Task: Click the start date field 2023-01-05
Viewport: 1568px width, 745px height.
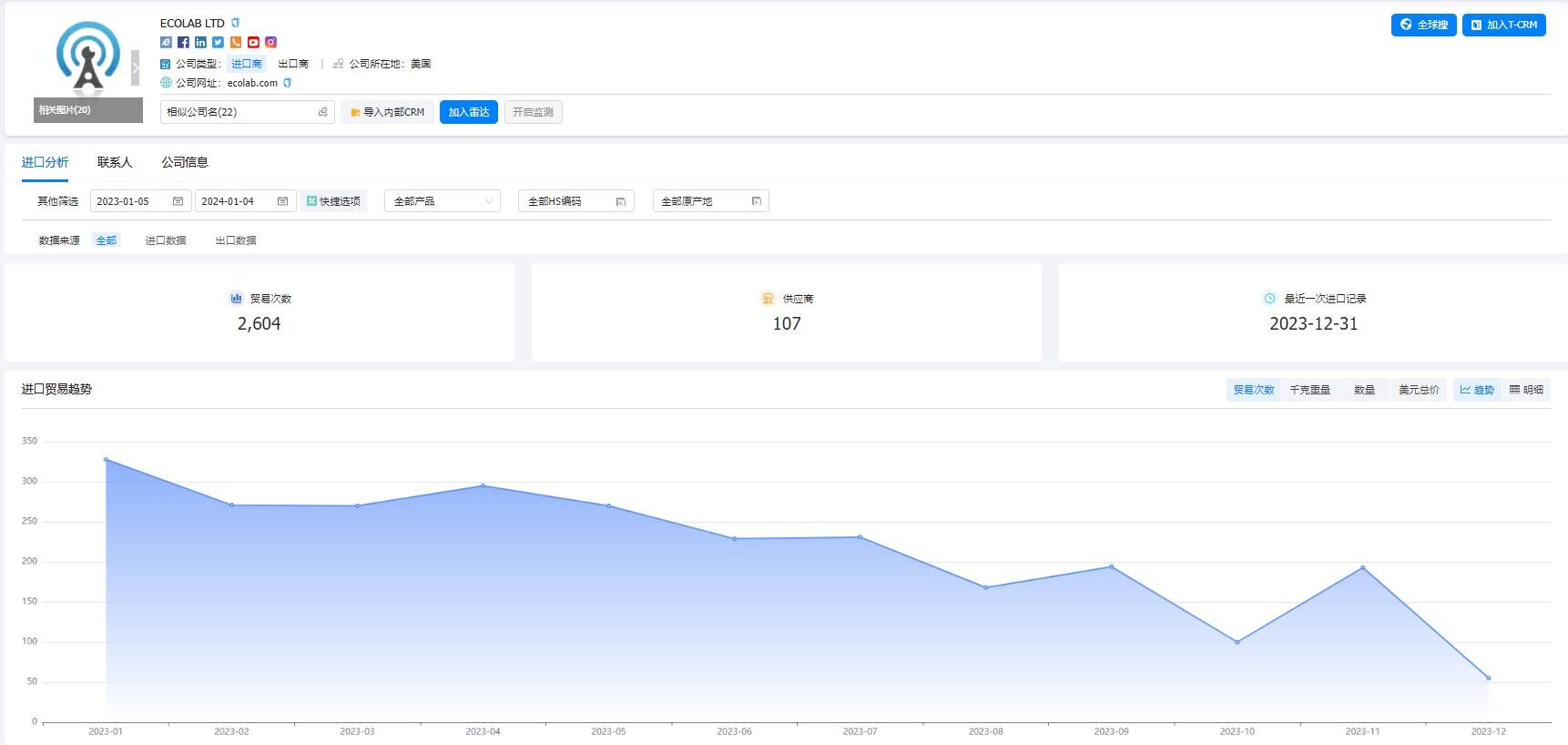Action: click(x=139, y=201)
